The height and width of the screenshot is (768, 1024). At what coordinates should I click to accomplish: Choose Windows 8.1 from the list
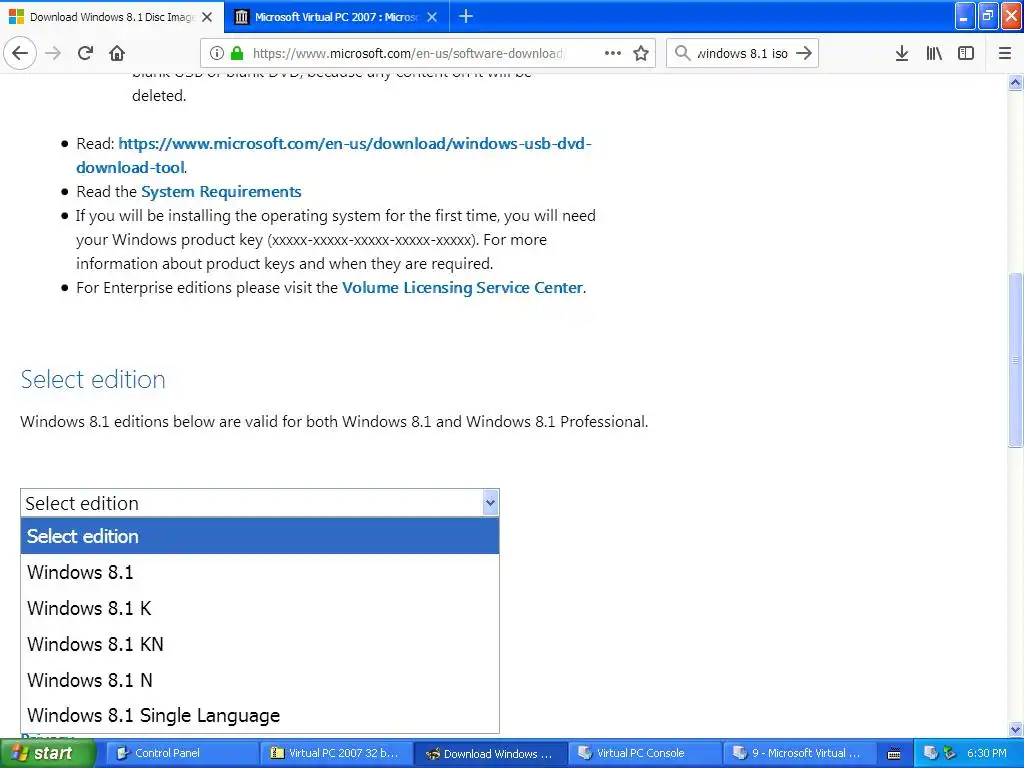260,572
